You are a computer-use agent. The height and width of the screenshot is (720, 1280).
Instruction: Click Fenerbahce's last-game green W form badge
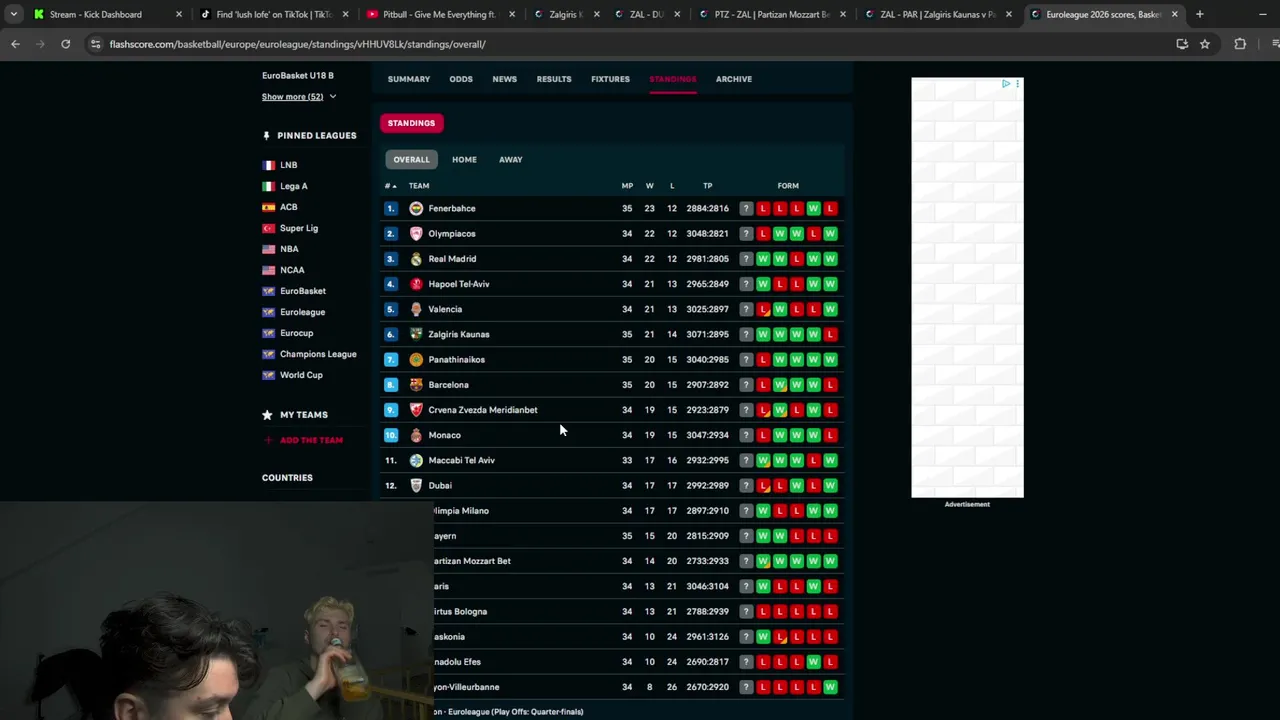813,208
